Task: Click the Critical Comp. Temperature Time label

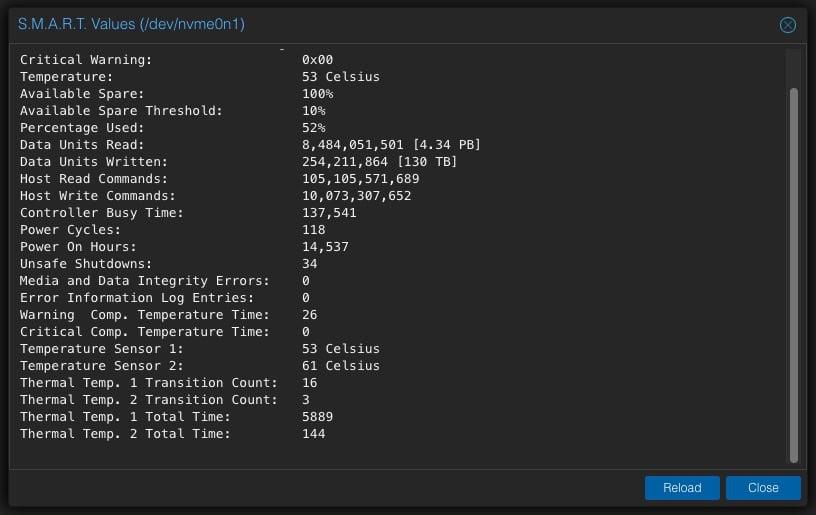Action: point(145,332)
